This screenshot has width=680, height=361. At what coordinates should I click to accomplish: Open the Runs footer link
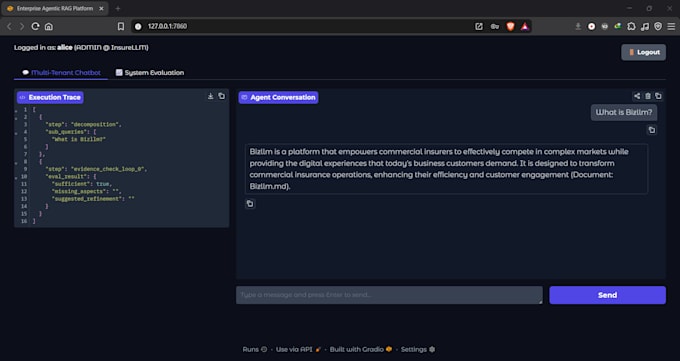pos(255,349)
